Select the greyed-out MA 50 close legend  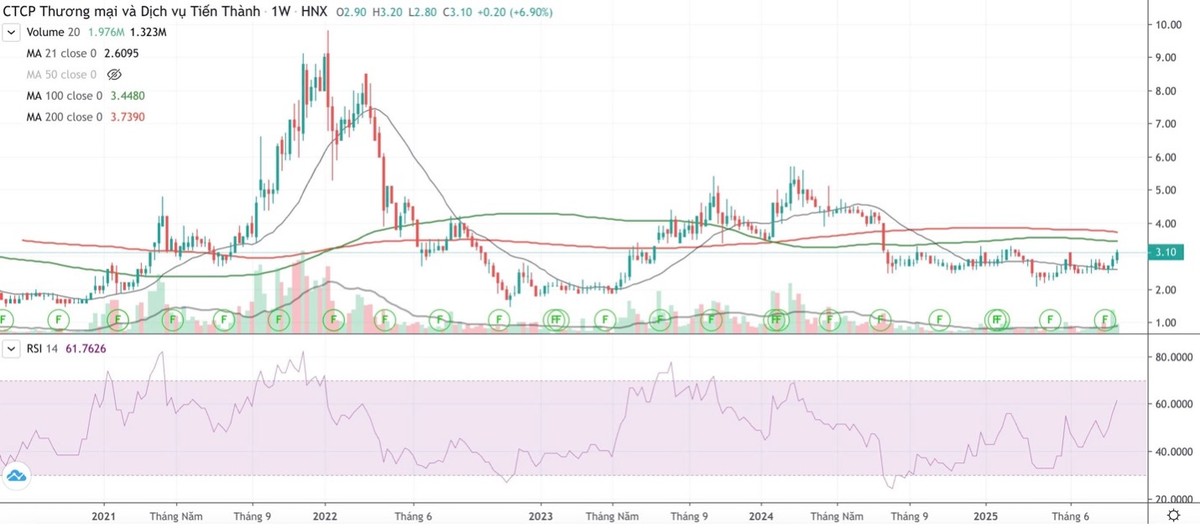click(60, 74)
